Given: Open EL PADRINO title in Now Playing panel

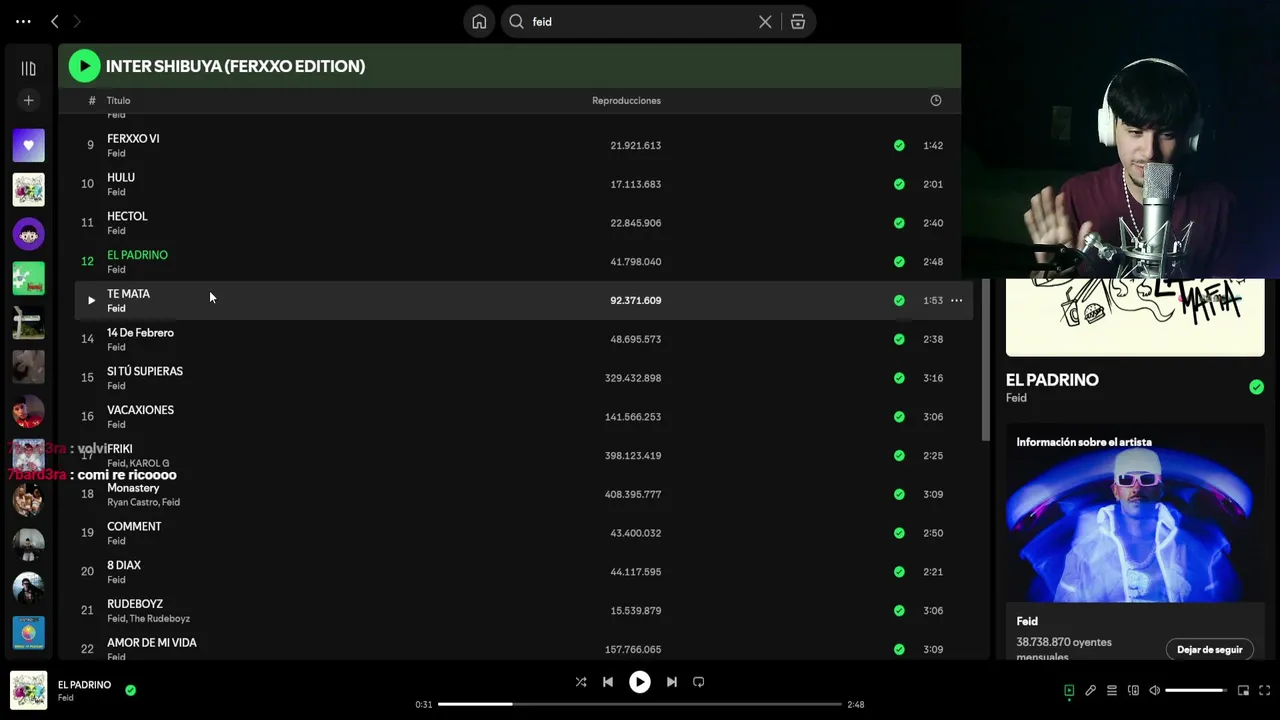Looking at the screenshot, I should pyautogui.click(x=1052, y=380).
